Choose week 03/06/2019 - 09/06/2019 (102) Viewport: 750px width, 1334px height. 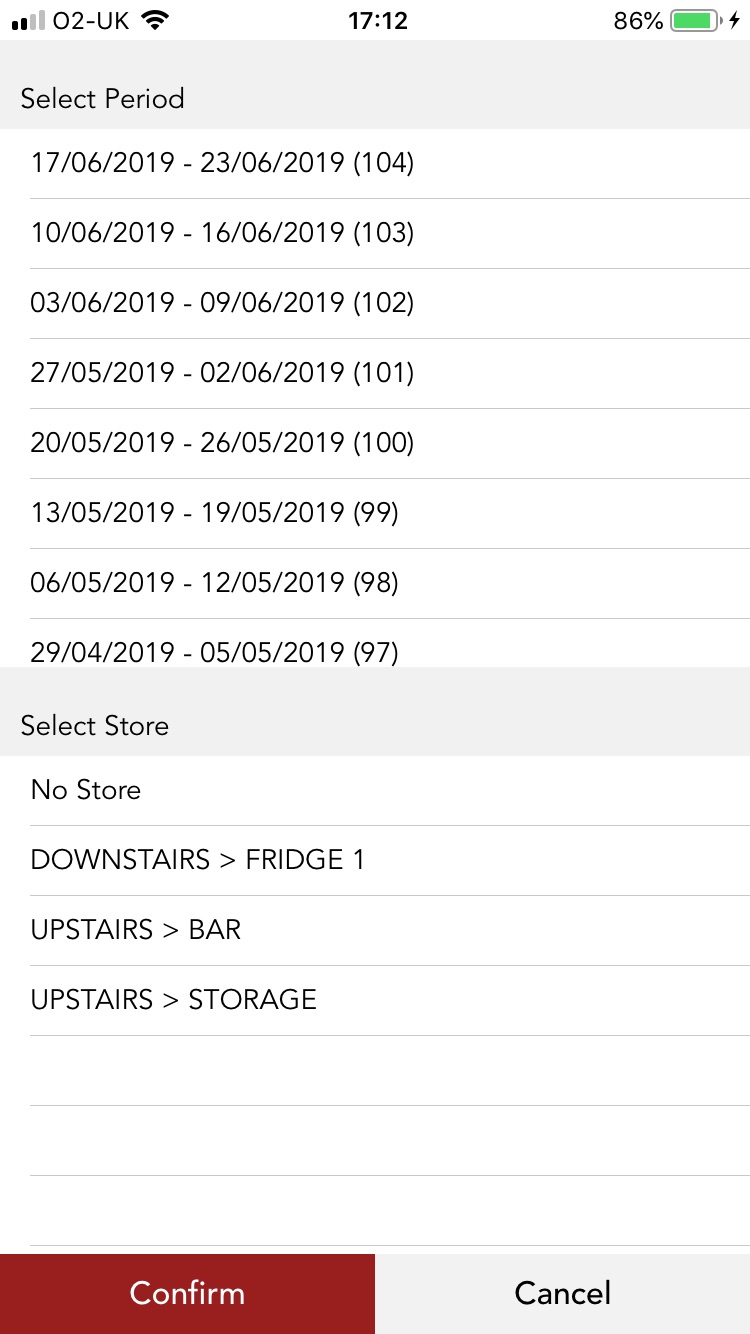pos(222,303)
